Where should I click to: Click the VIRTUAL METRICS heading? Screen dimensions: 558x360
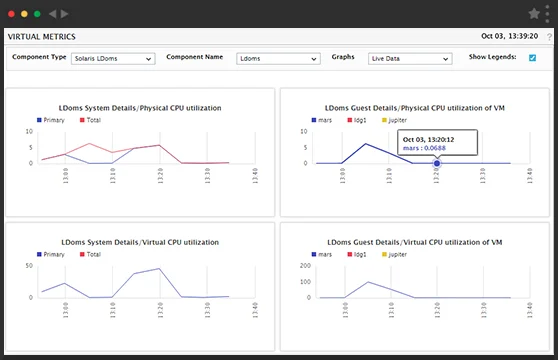pos(42,37)
